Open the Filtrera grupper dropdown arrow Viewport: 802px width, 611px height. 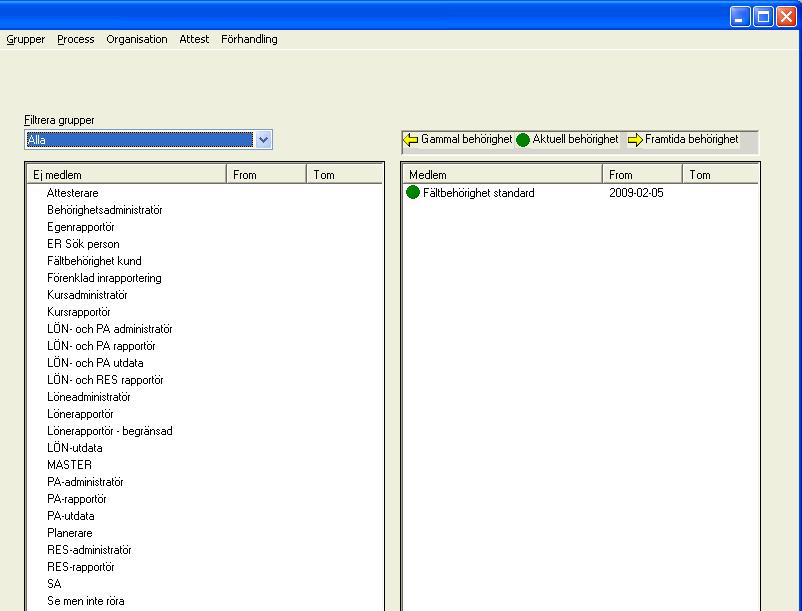[x=263, y=140]
